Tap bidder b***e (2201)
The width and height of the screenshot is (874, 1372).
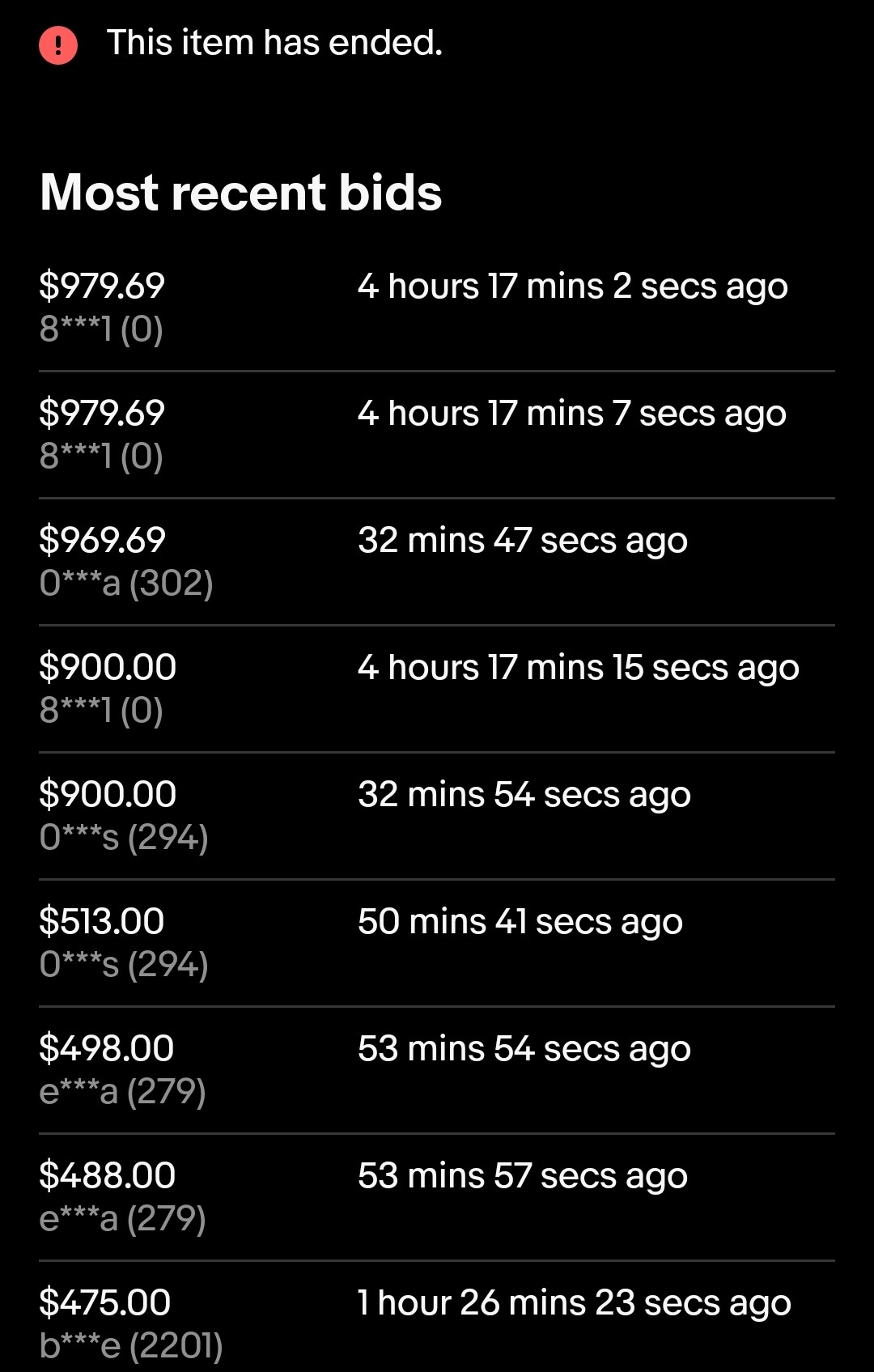click(x=131, y=1345)
